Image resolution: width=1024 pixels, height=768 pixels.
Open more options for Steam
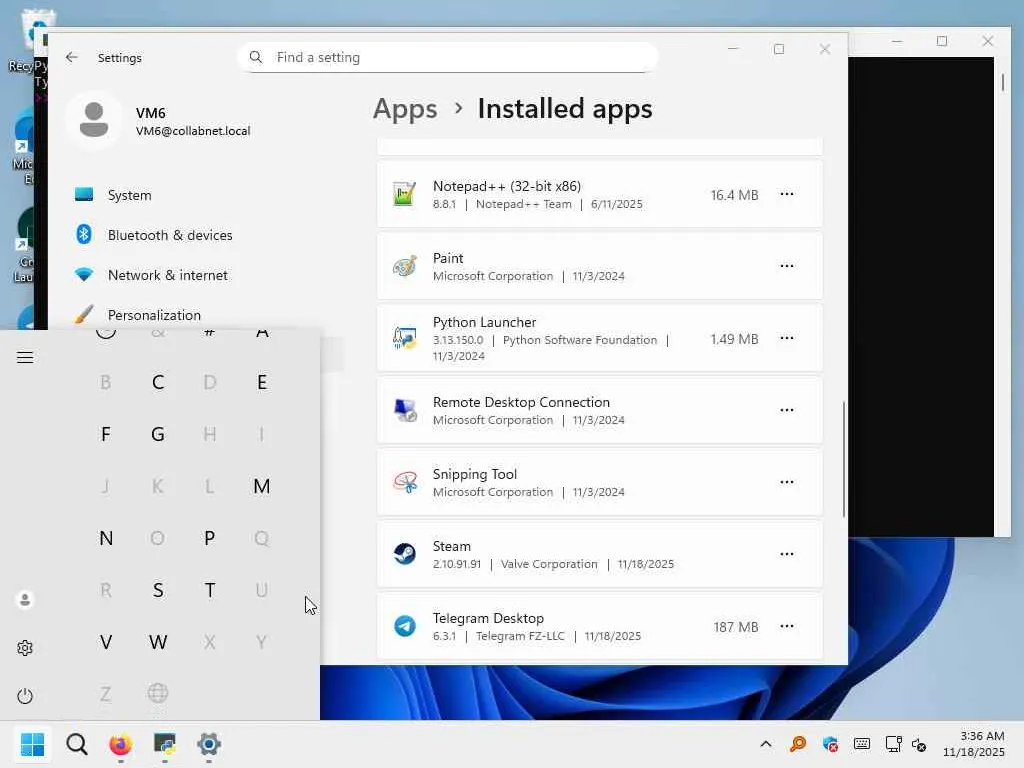pyautogui.click(x=786, y=554)
